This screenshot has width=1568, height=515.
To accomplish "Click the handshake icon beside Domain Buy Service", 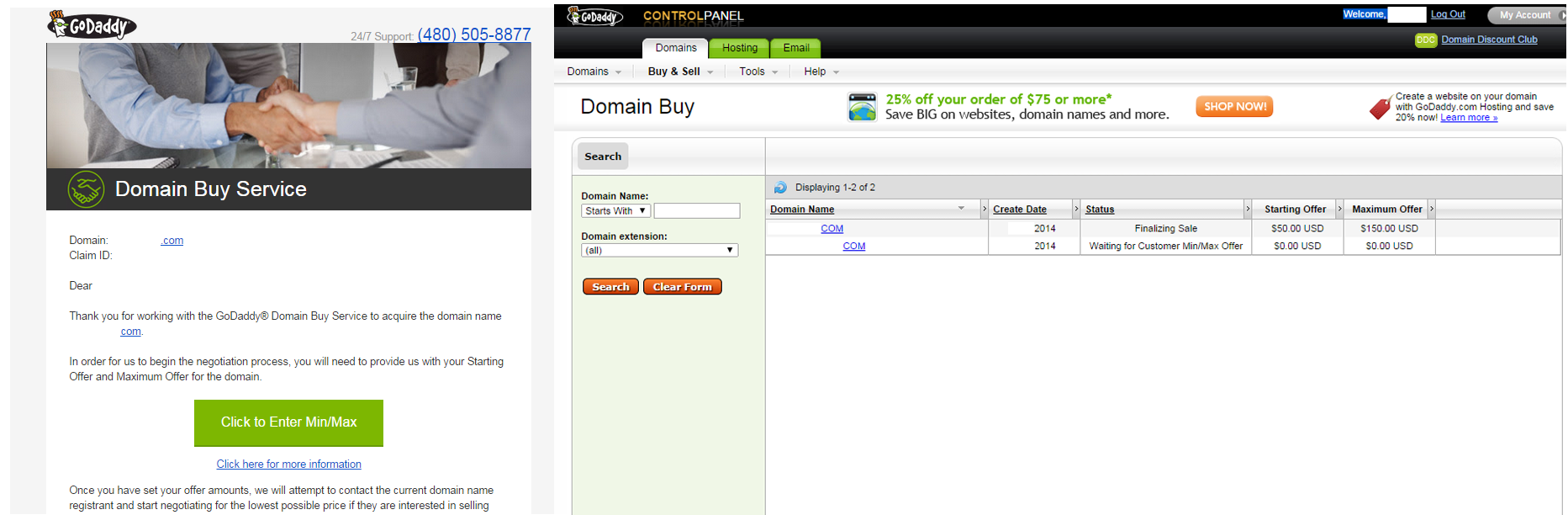I will tap(86, 189).
